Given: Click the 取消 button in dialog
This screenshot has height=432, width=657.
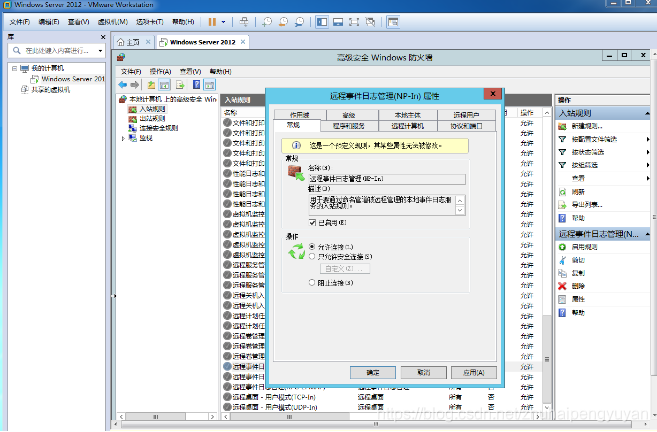Looking at the screenshot, I should tap(424, 372).
